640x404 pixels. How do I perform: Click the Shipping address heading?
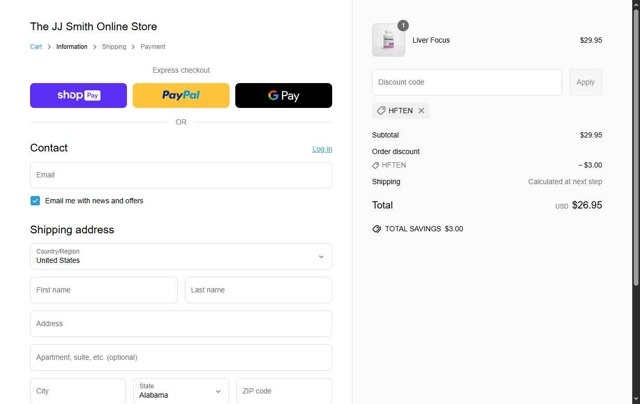[72, 230]
